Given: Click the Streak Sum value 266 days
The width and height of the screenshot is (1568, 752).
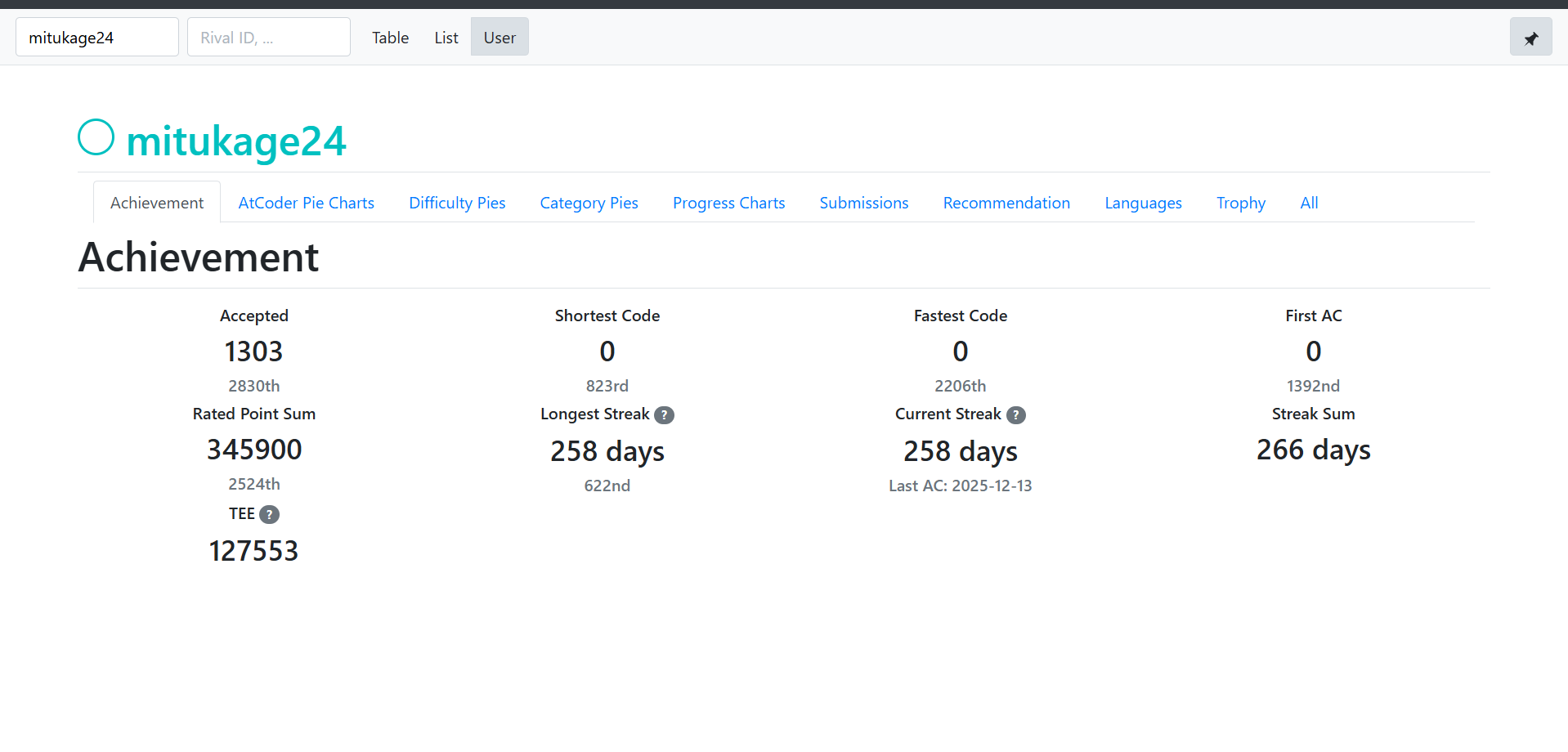Looking at the screenshot, I should (1314, 450).
